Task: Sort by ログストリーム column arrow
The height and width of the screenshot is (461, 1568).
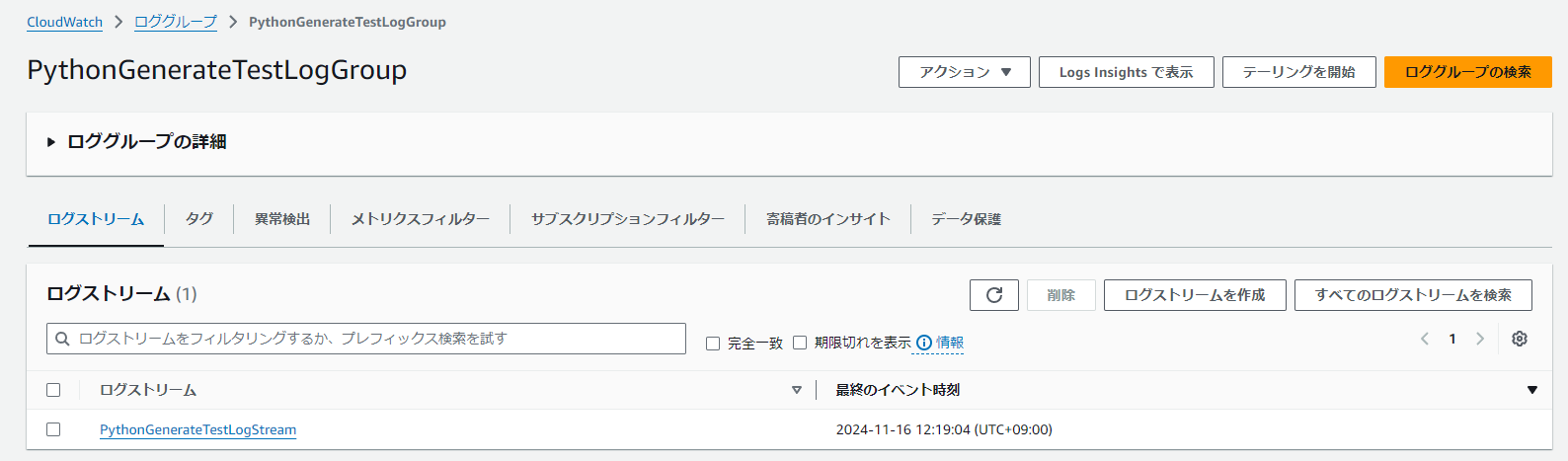Action: (797, 390)
